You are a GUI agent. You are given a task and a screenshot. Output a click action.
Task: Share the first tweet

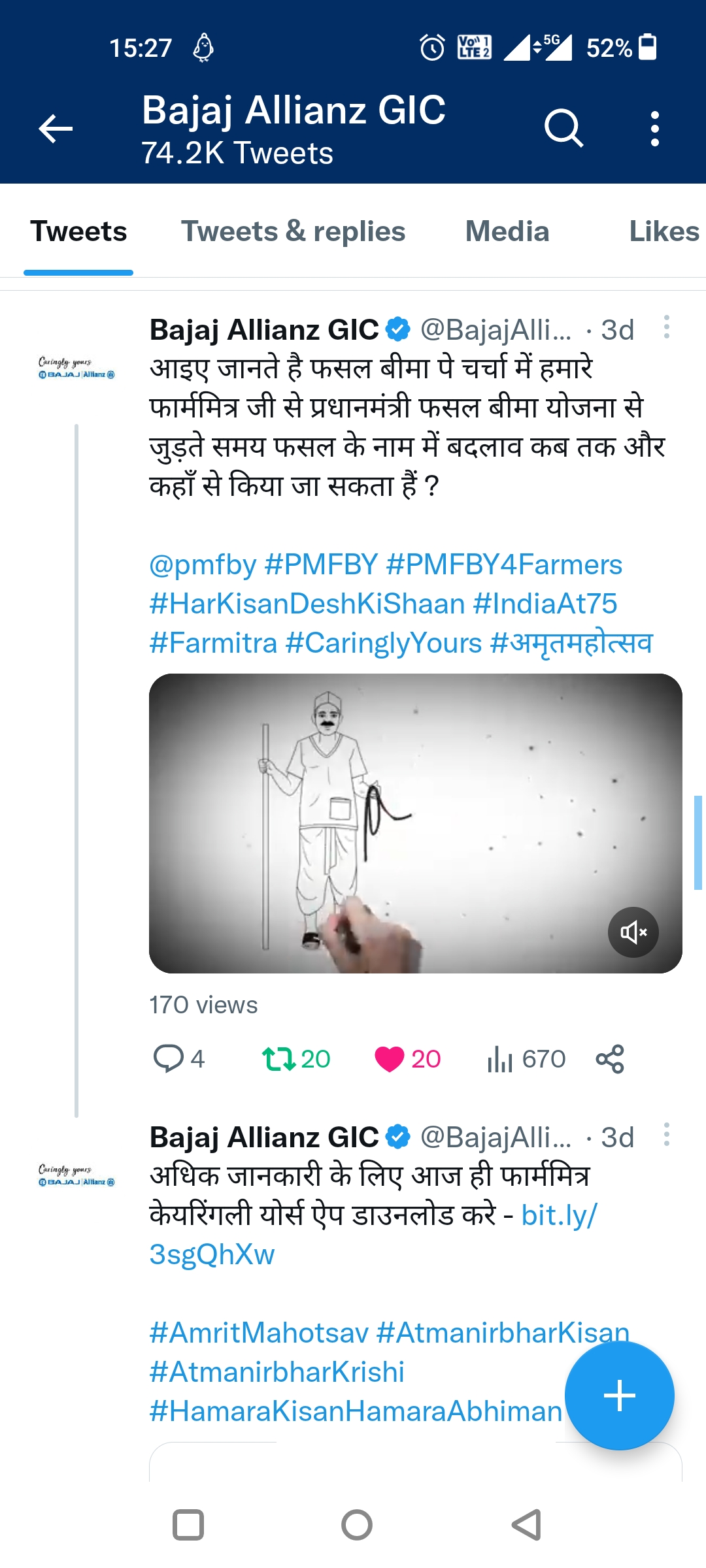[610, 1059]
